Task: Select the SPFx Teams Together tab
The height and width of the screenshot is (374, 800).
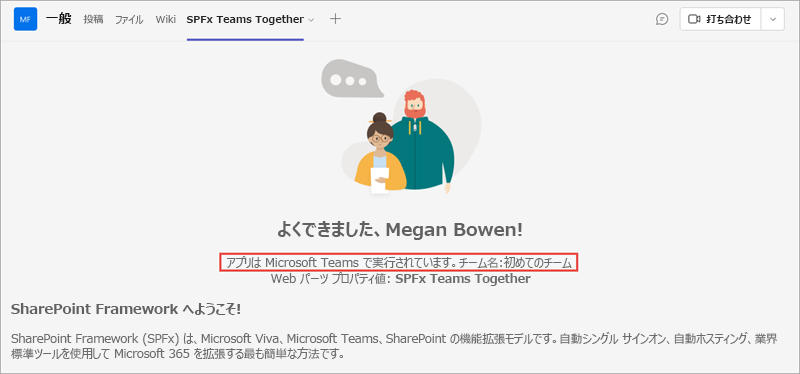Action: coord(245,19)
